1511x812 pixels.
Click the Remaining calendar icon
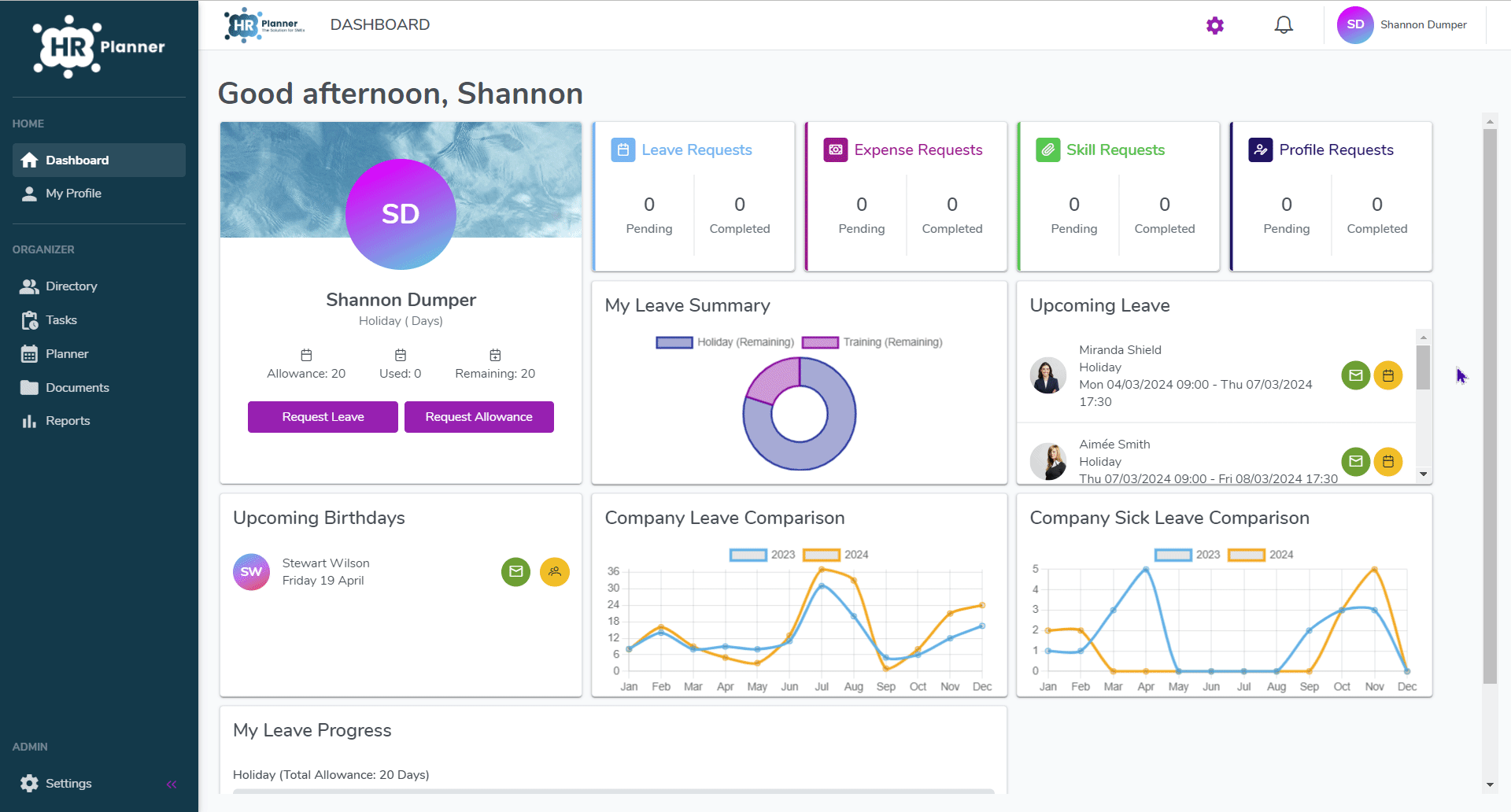click(495, 355)
